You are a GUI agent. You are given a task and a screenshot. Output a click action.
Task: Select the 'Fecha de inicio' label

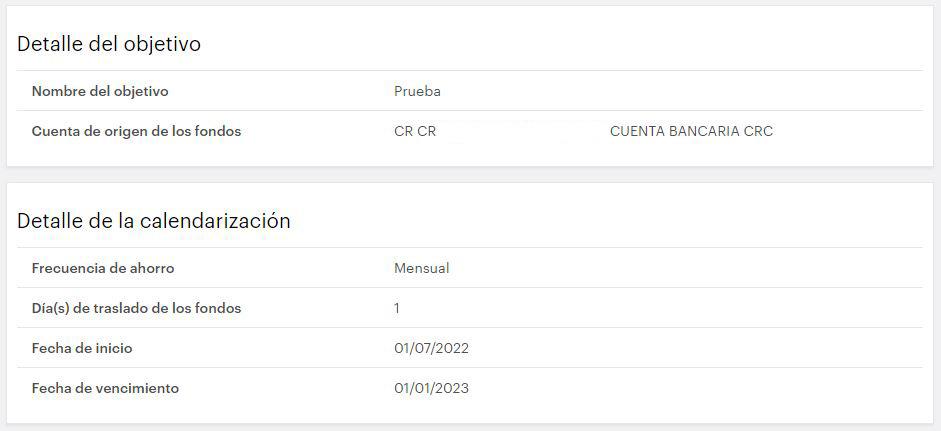[82, 348]
